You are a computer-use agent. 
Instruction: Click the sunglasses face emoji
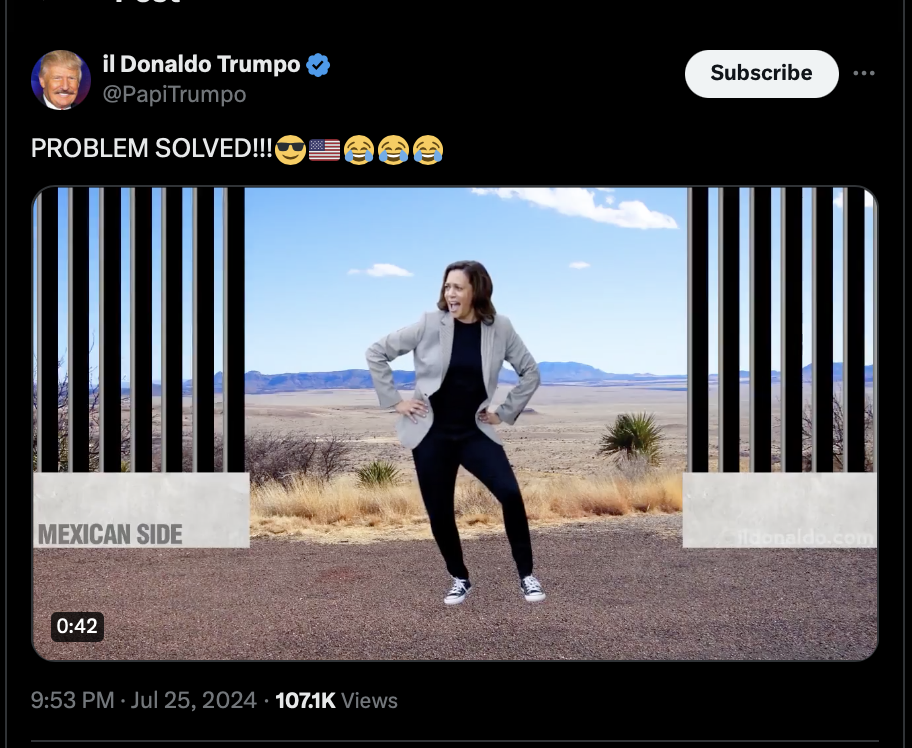(290, 149)
